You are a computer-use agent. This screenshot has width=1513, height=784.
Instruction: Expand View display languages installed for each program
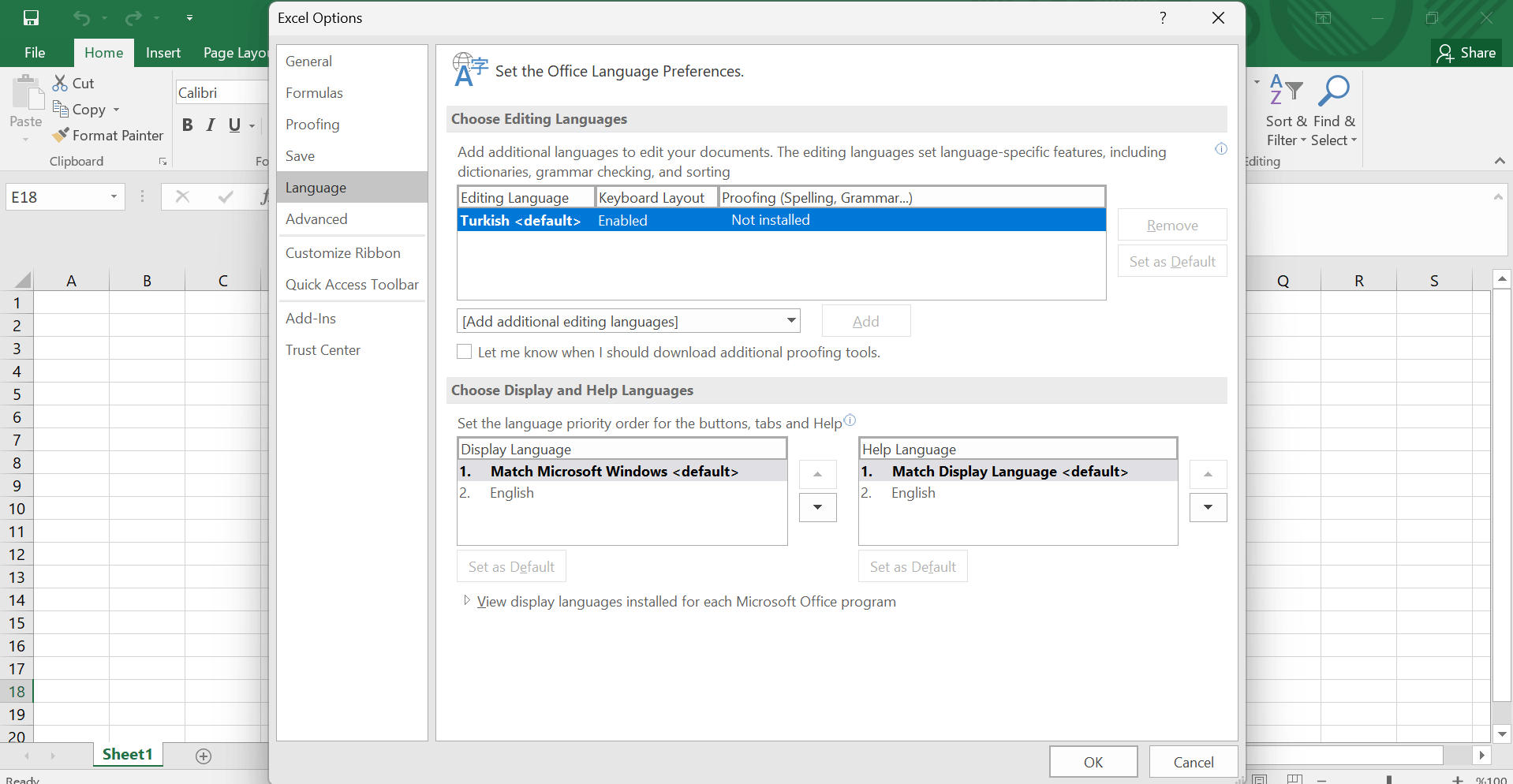(467, 601)
